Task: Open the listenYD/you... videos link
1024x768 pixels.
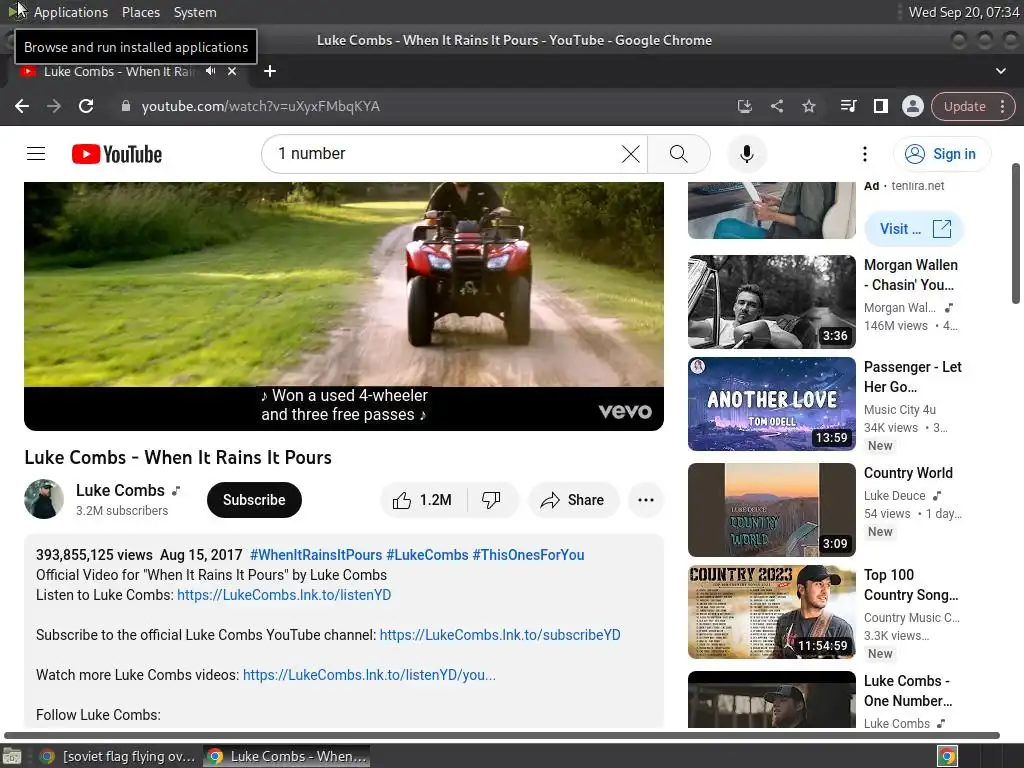Action: [370, 675]
